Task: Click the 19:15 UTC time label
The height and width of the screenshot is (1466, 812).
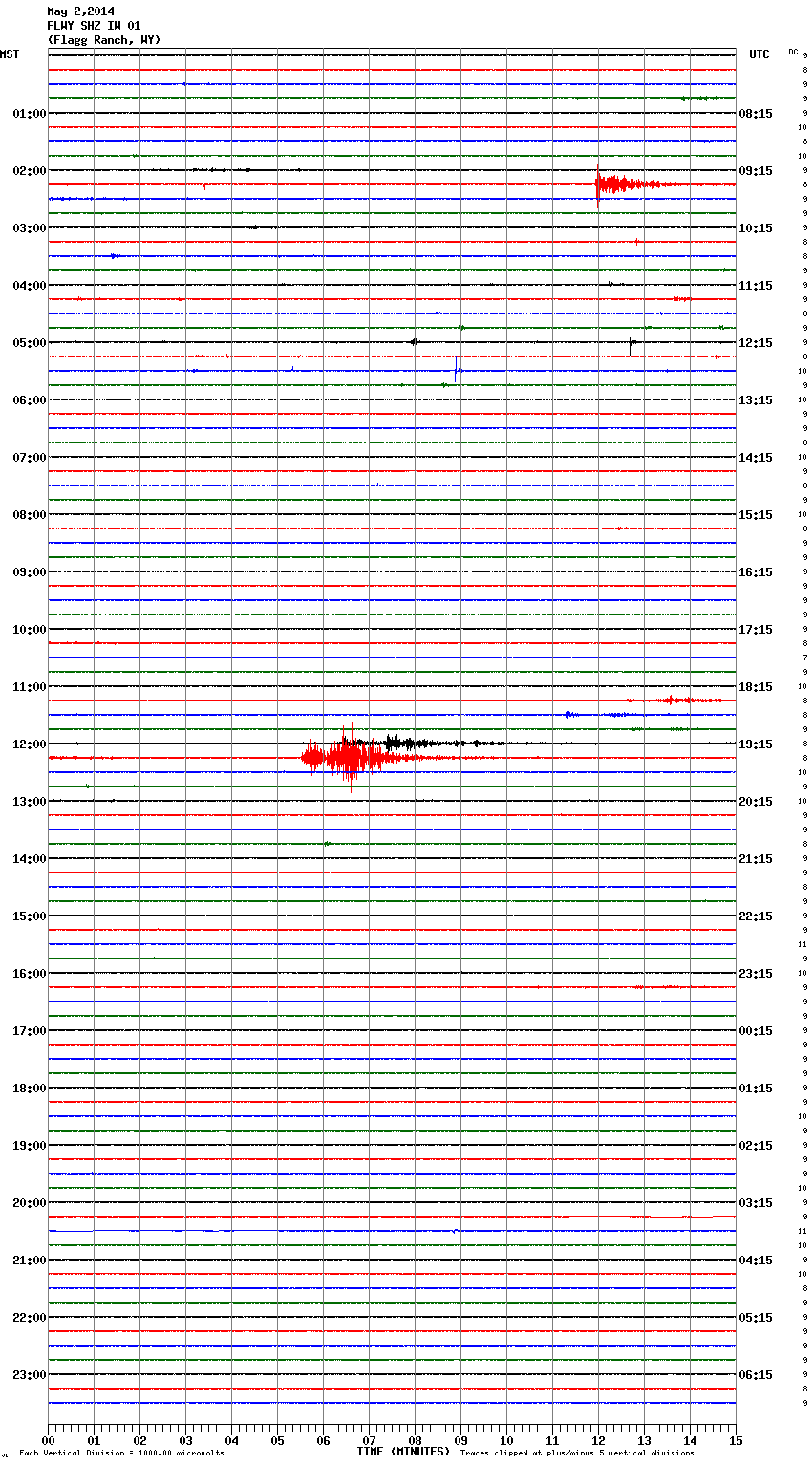Action: (756, 744)
